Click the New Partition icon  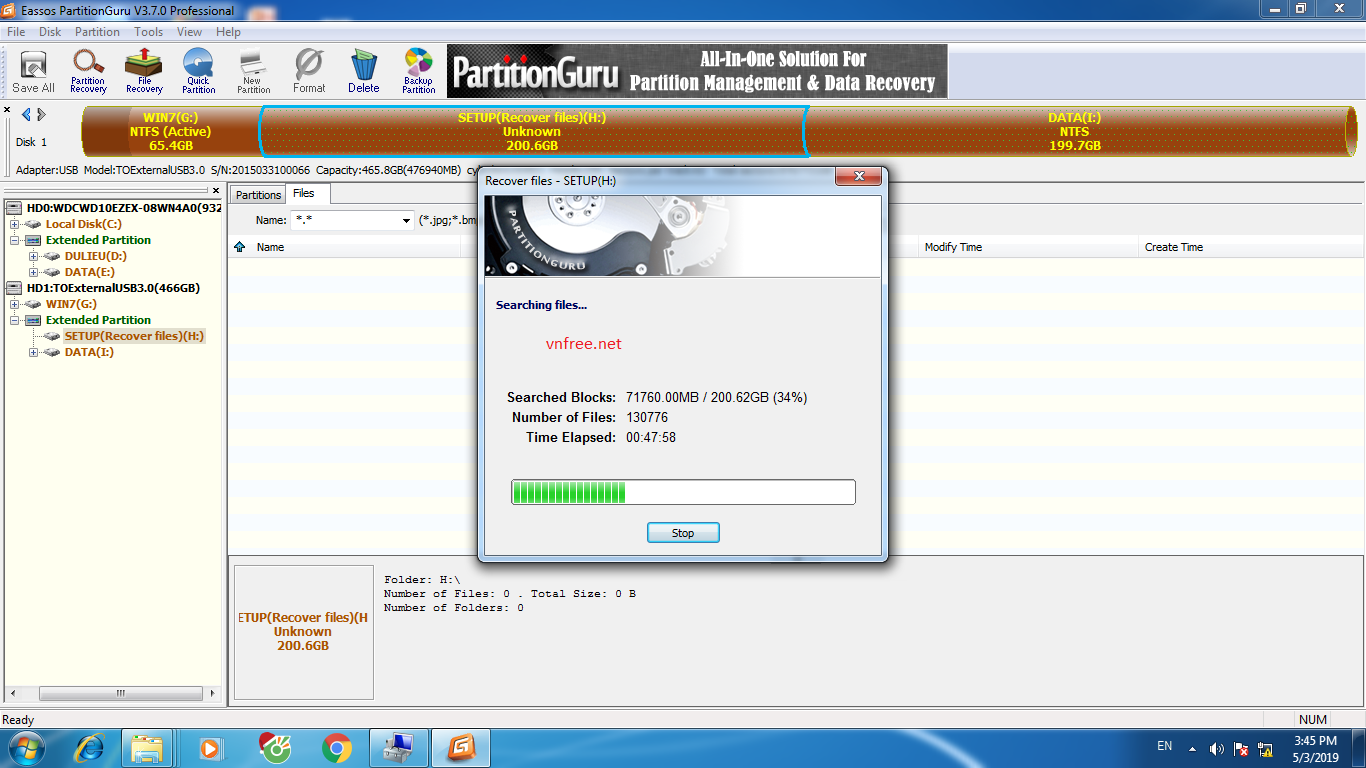253,72
